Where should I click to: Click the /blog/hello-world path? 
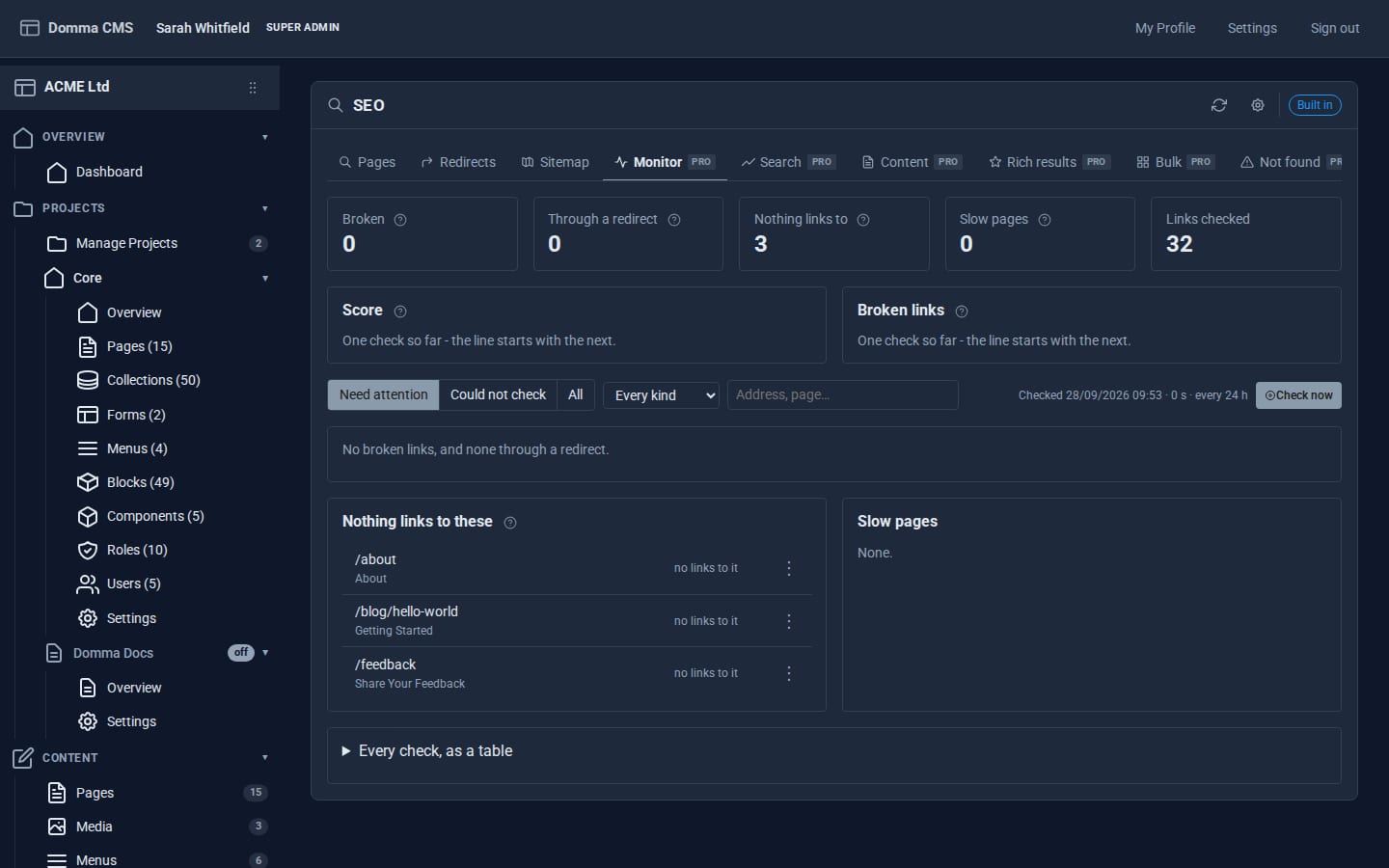tap(406, 611)
